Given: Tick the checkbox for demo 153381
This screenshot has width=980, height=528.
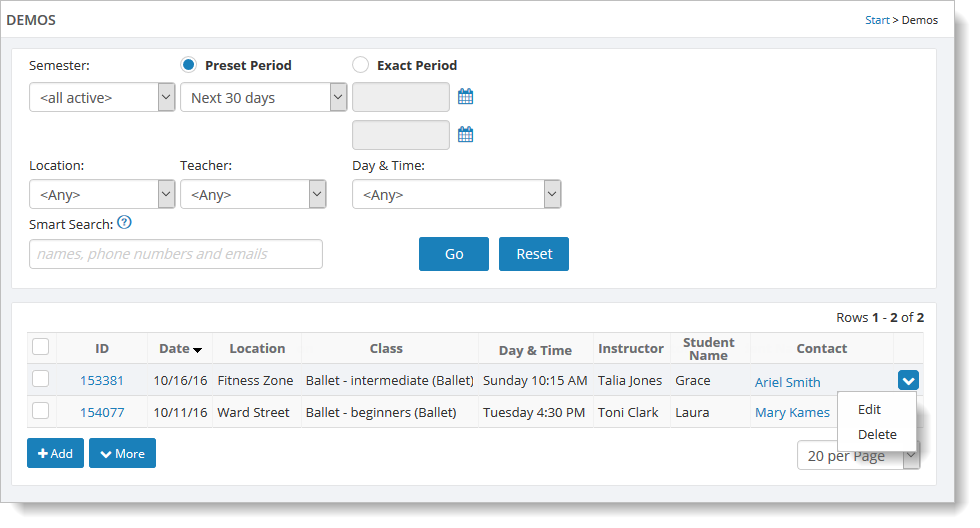Looking at the screenshot, I should (41, 379).
